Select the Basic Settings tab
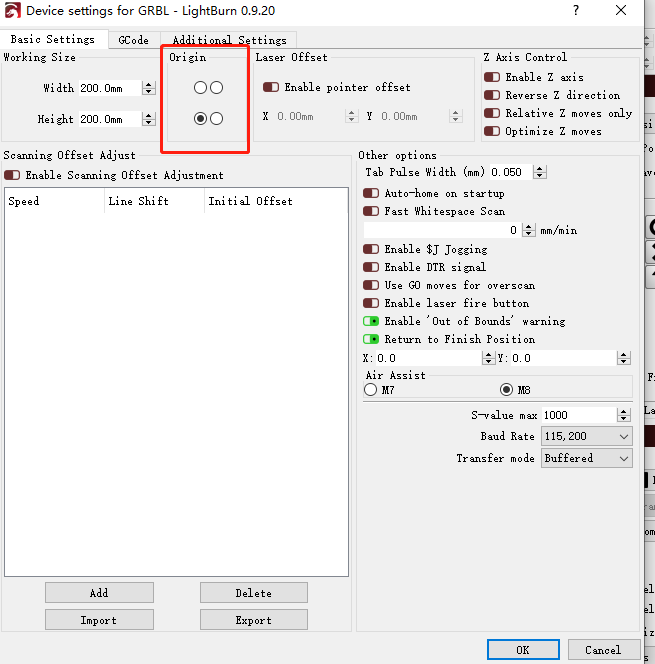 (x=53, y=39)
